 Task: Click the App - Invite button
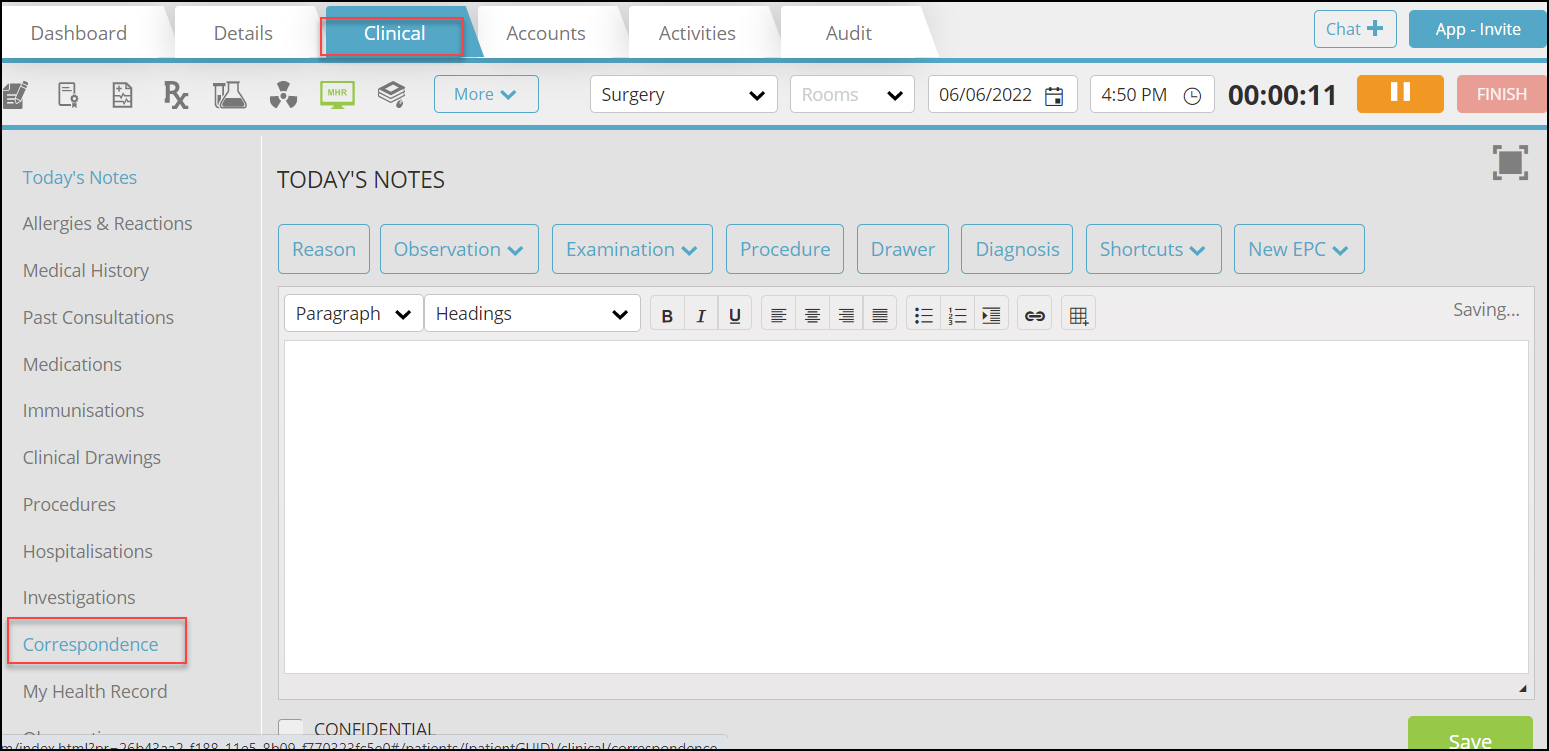tap(1478, 29)
